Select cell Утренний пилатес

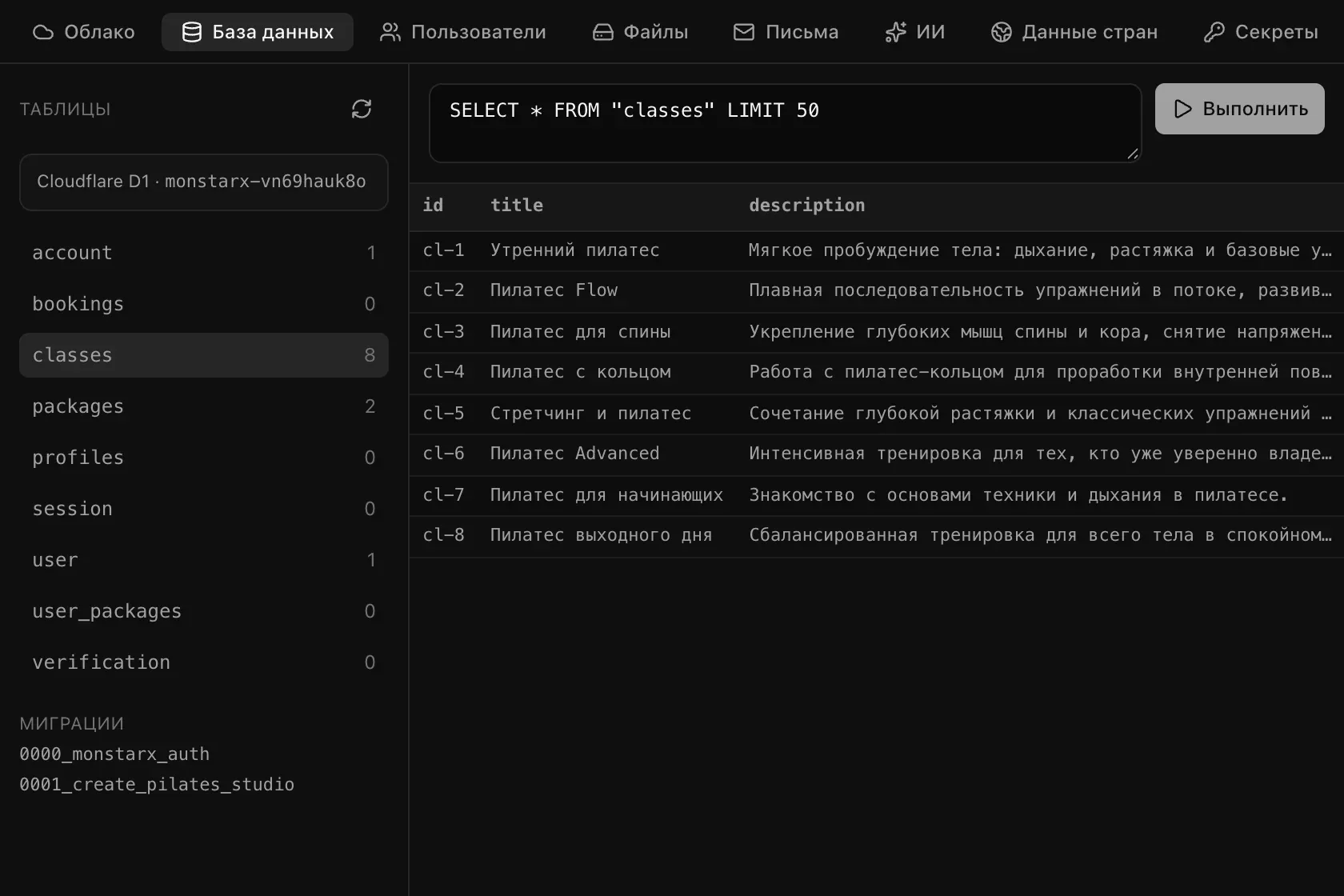(574, 250)
